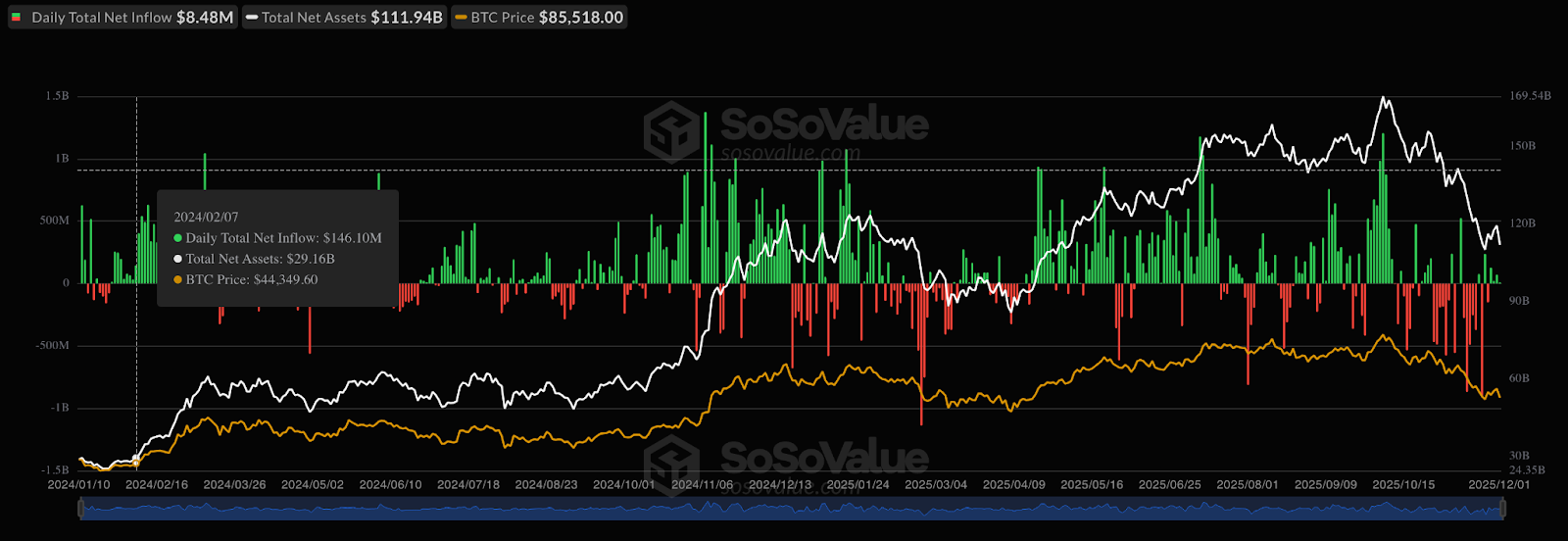
Task: Click the 2024/01/10 x-axis date label
Action: (x=79, y=485)
